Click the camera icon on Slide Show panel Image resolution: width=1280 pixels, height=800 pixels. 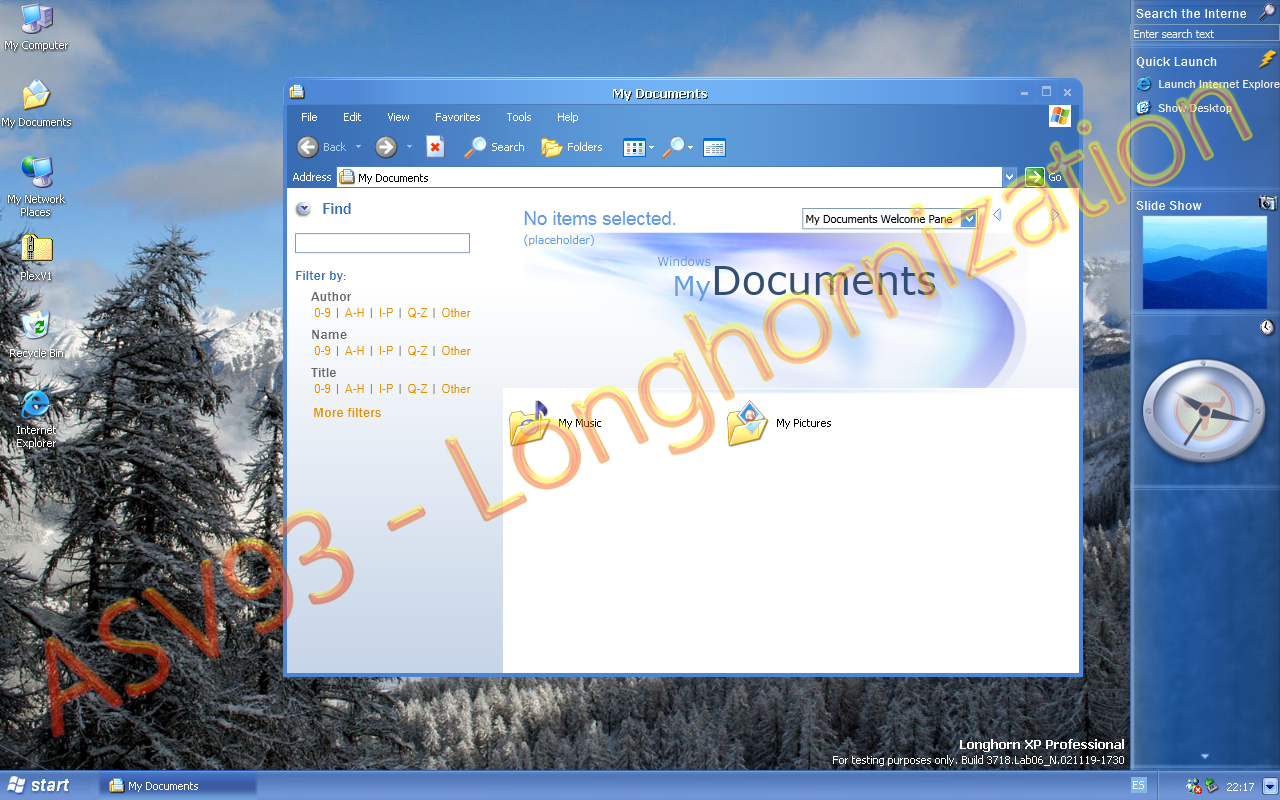1266,203
